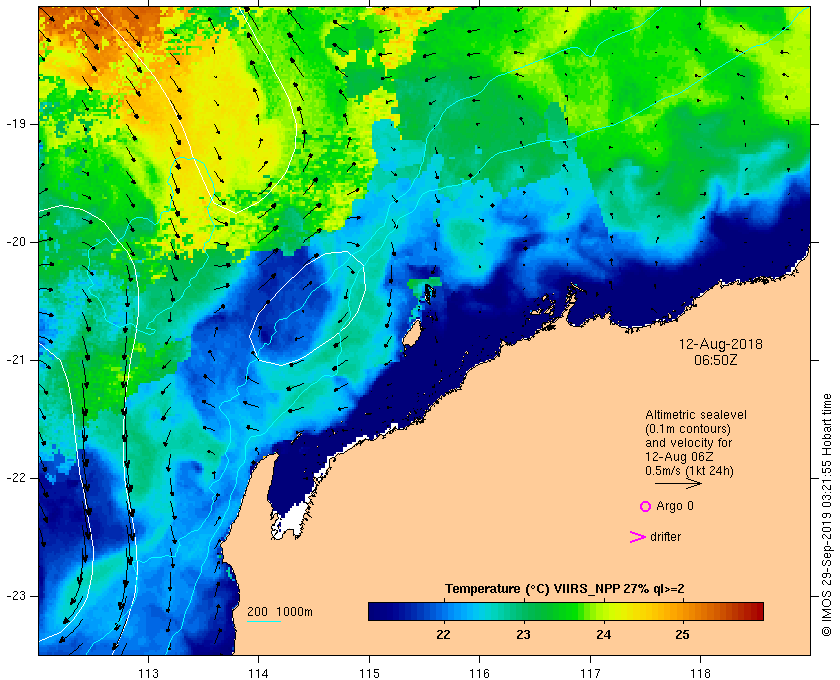This screenshot has width=840, height=680.
Task: Click the longitude label 117
Action: (x=590, y=674)
